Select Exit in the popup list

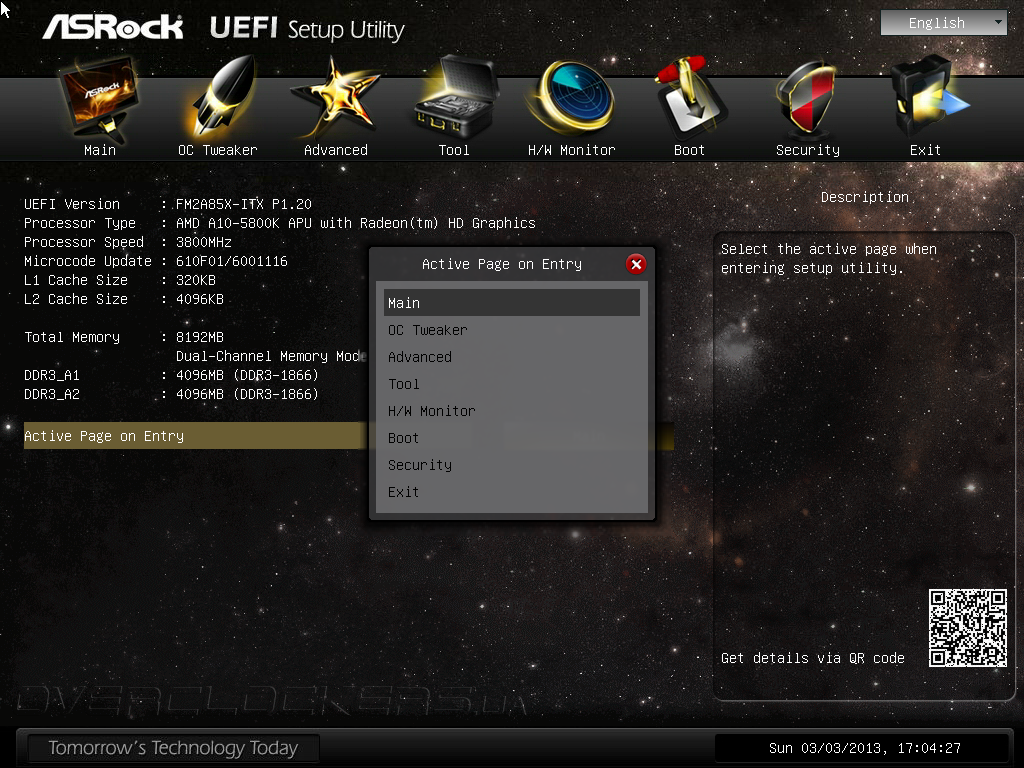(x=512, y=492)
